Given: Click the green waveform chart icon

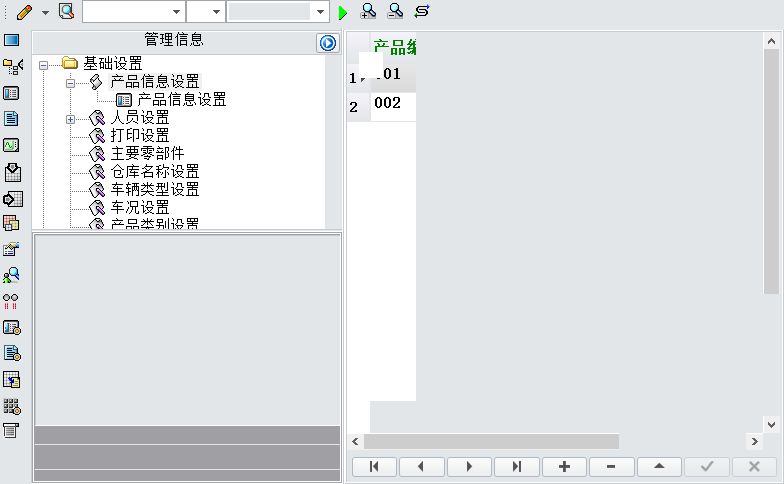Looking at the screenshot, I should click(12, 146).
